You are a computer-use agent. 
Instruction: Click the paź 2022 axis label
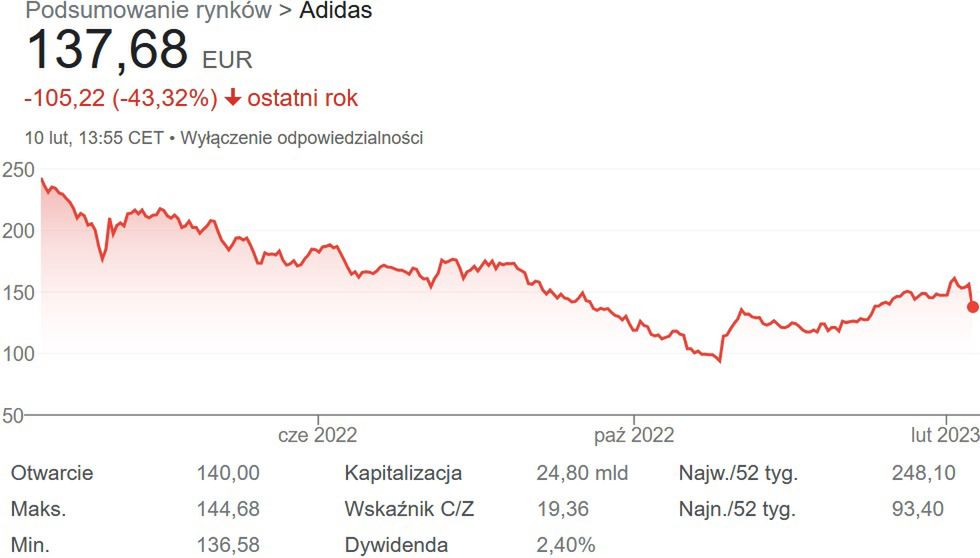pyautogui.click(x=633, y=435)
